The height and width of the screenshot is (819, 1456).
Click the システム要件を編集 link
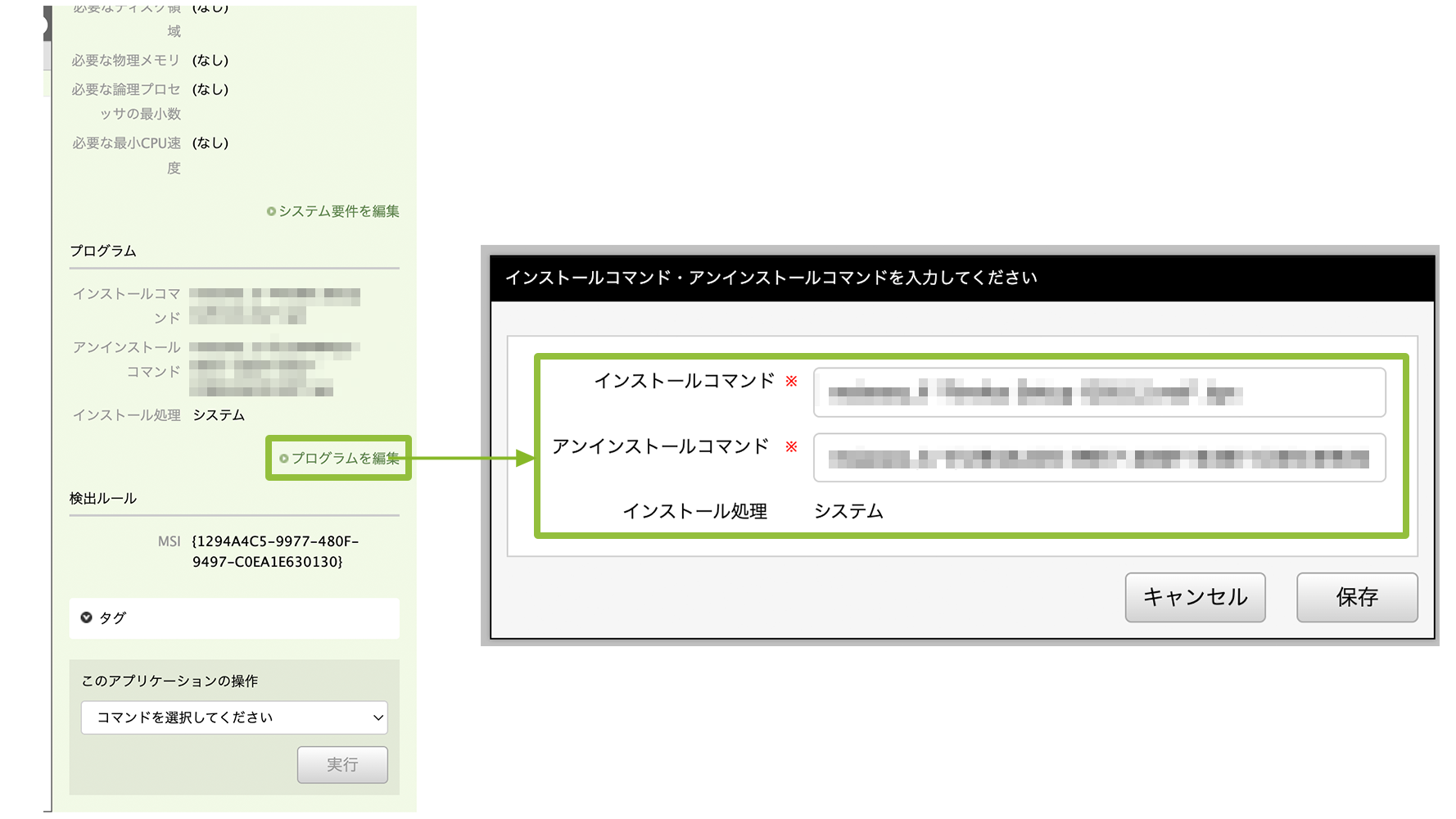click(338, 211)
